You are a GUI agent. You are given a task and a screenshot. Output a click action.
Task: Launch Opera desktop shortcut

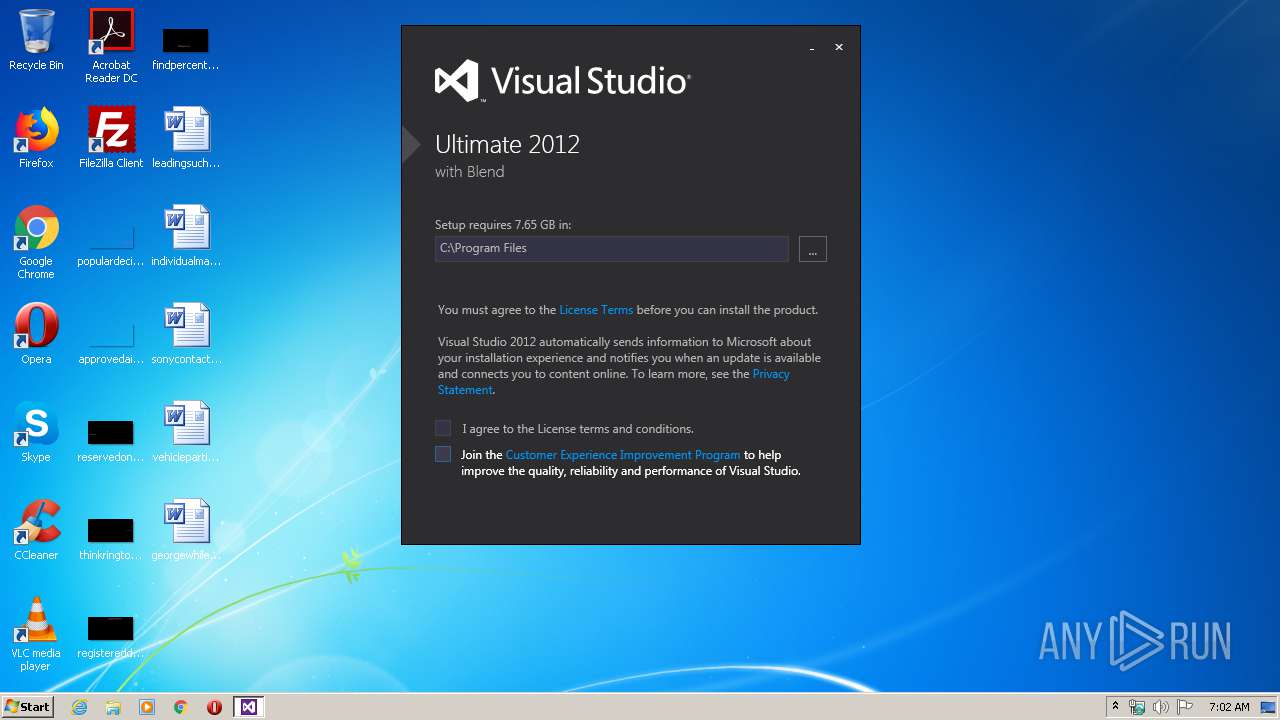coord(36,334)
